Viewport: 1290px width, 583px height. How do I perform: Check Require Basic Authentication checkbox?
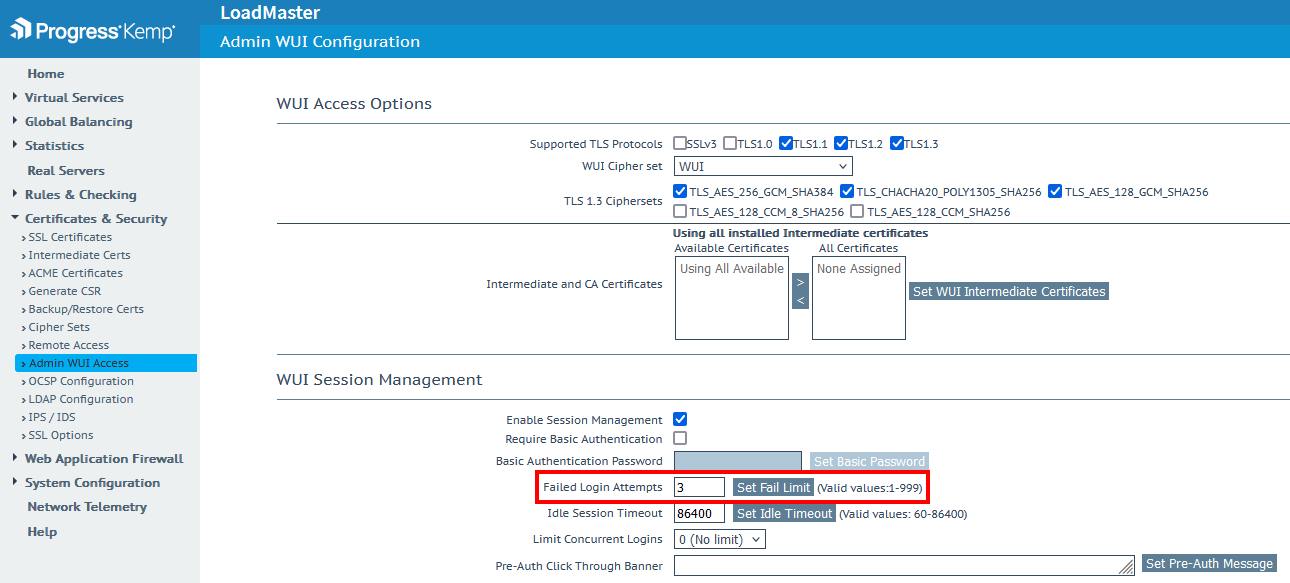(680, 438)
